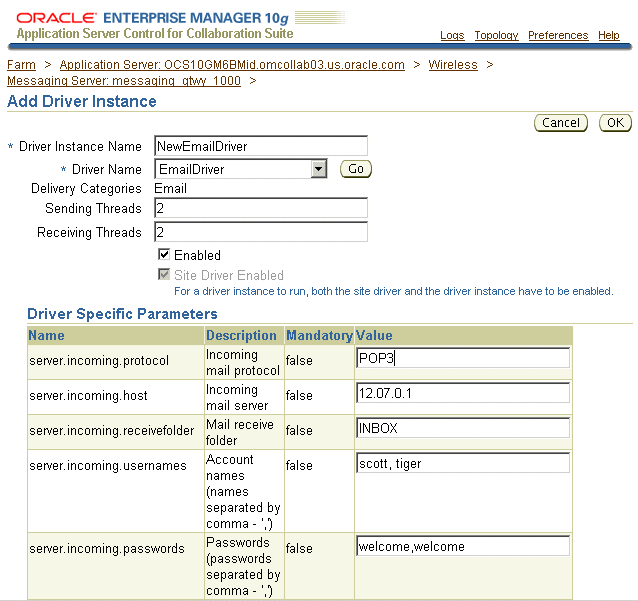Open the Help link
The width and height of the screenshot is (638, 601).
[609, 35]
